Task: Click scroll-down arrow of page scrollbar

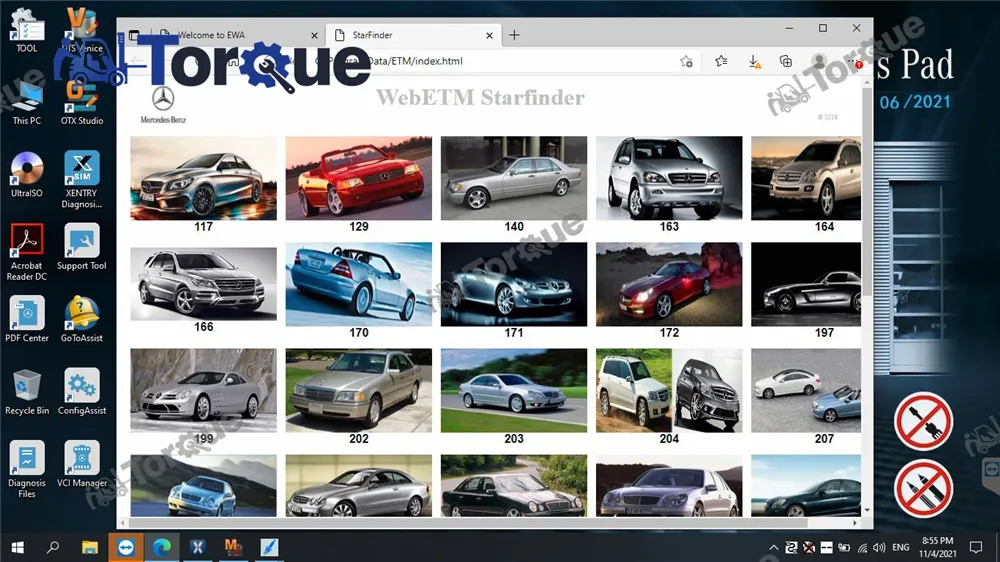Action: (867, 510)
